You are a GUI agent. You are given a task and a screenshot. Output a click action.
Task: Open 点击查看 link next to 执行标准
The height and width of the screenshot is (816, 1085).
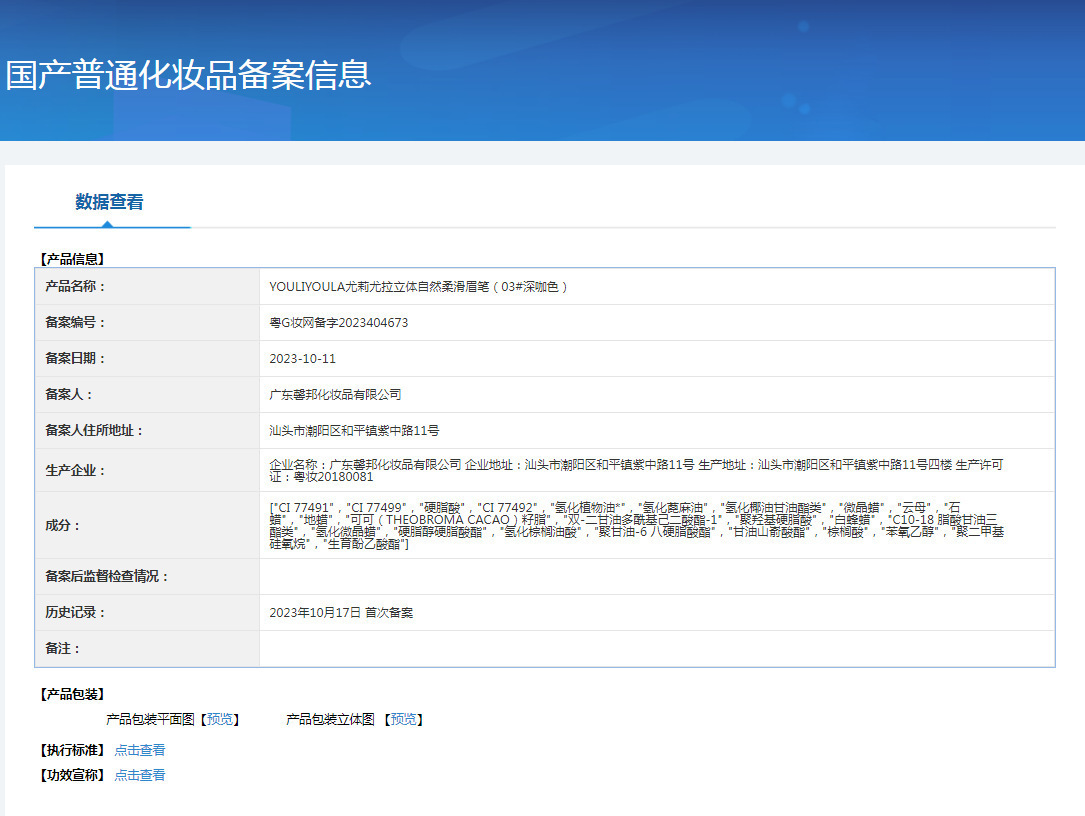point(140,750)
